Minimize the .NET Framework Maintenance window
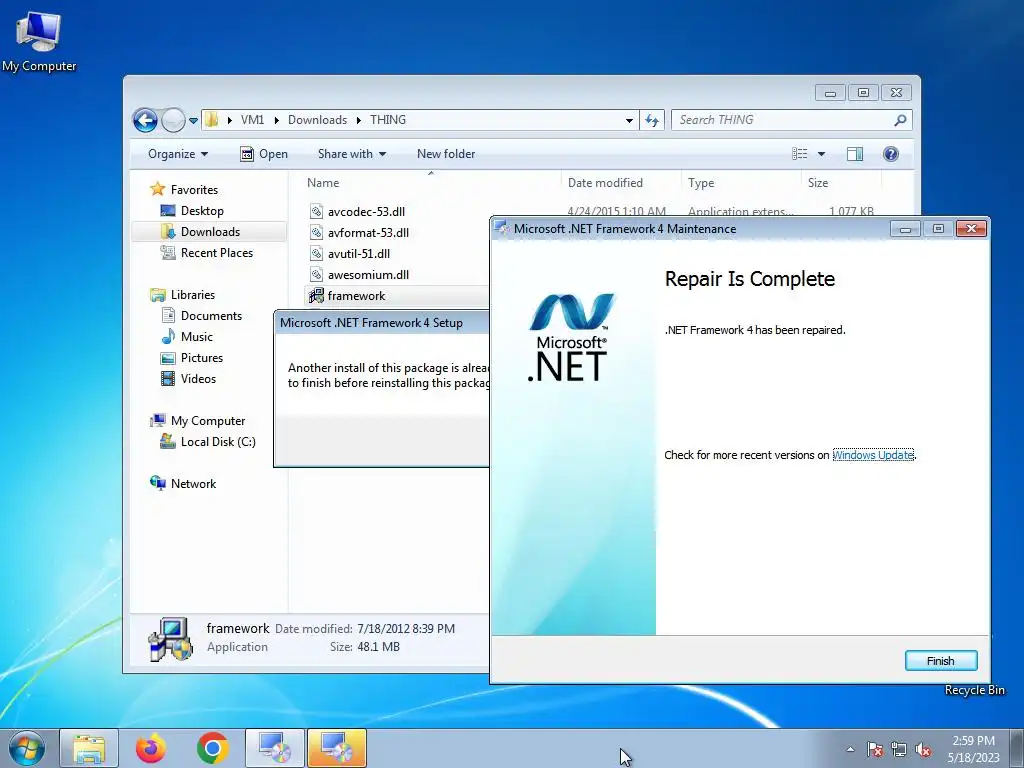The image size is (1024, 768). pos(905,229)
